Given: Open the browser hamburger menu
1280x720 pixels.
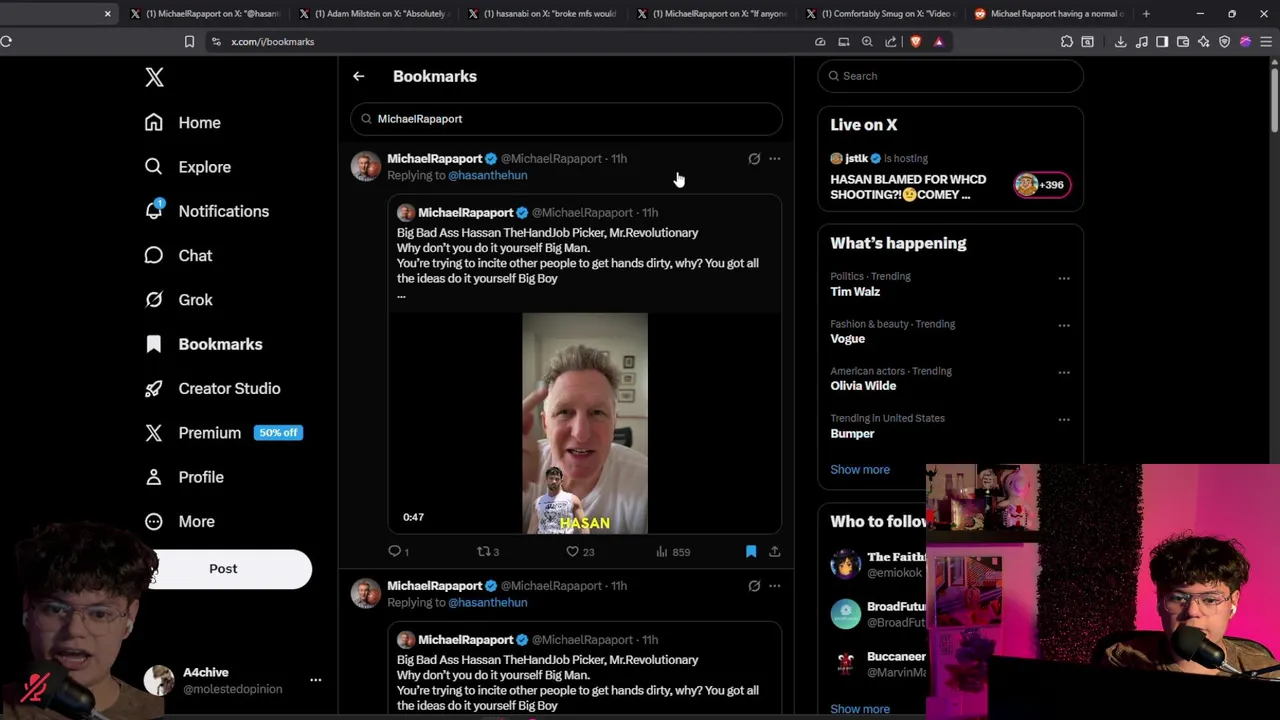Looking at the screenshot, I should pyautogui.click(x=1266, y=42).
